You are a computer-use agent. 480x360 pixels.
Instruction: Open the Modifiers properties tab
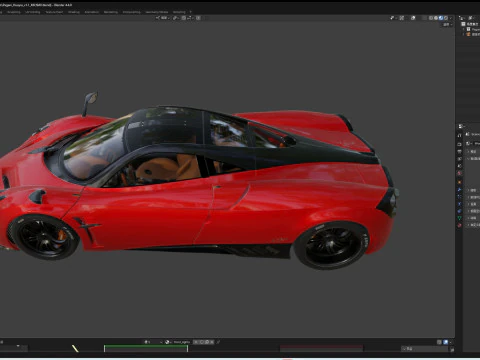[x=460, y=190]
